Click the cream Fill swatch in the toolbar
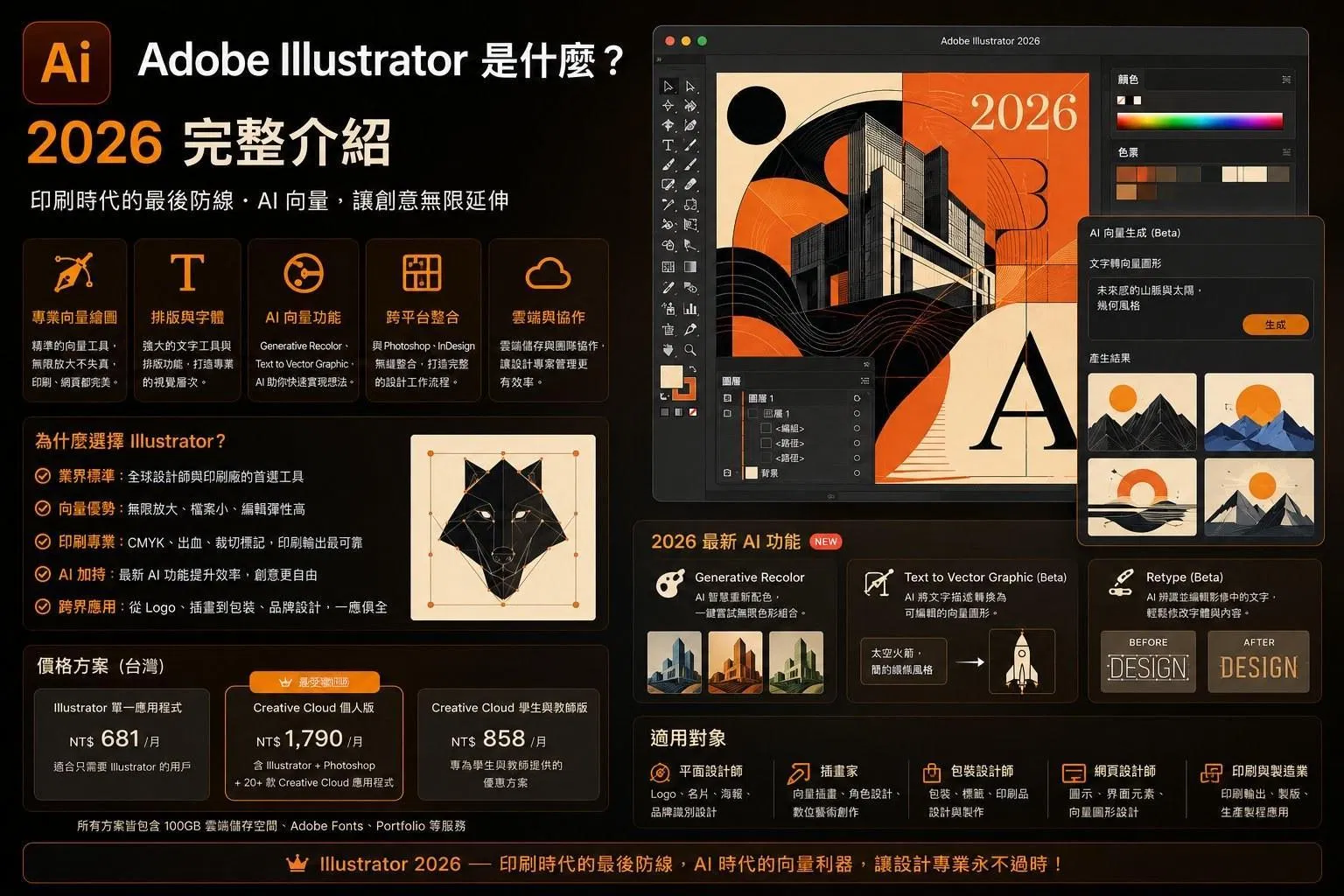This screenshot has height=896, width=1344. click(x=671, y=376)
